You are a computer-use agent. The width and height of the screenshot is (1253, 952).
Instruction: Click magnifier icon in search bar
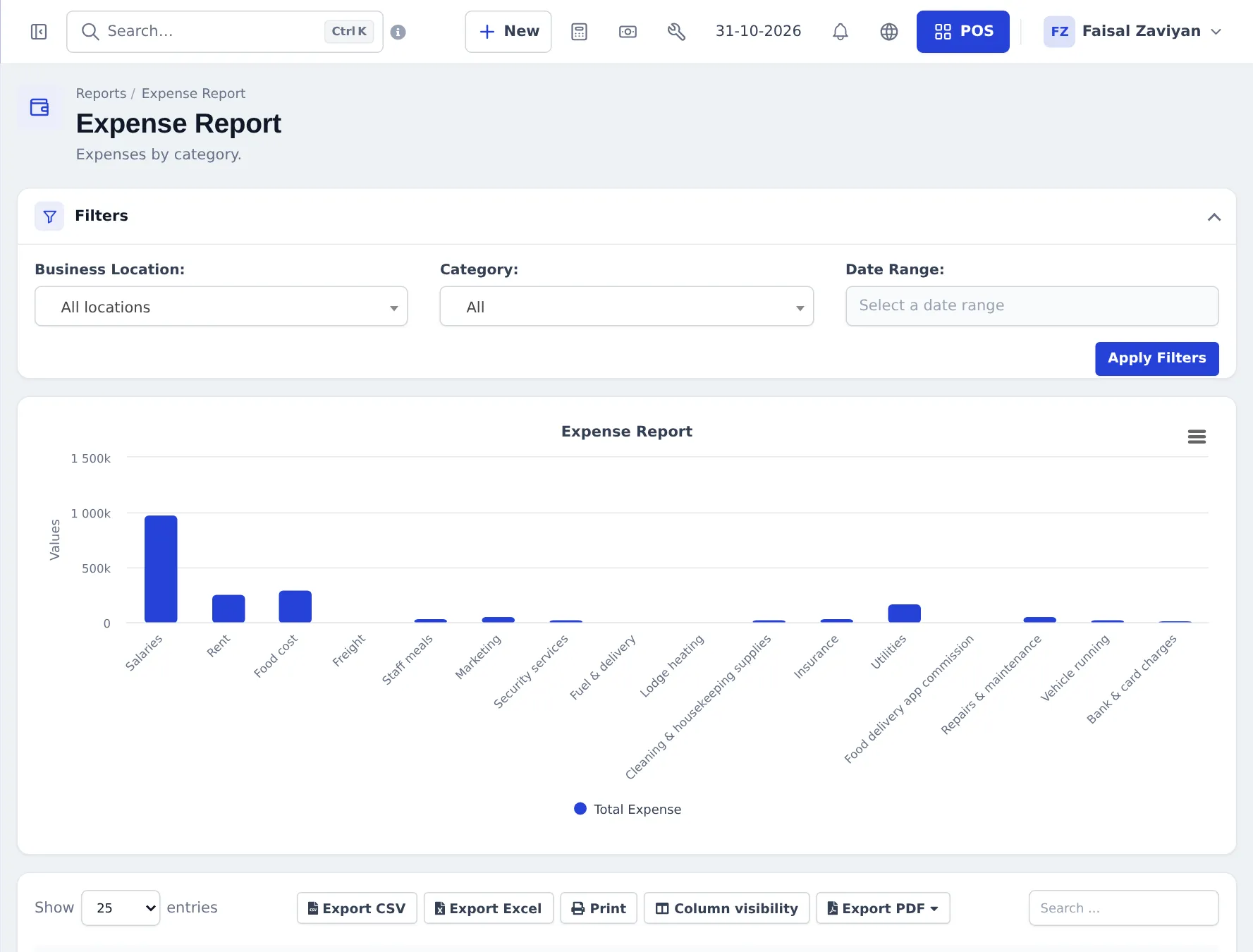[x=90, y=32]
